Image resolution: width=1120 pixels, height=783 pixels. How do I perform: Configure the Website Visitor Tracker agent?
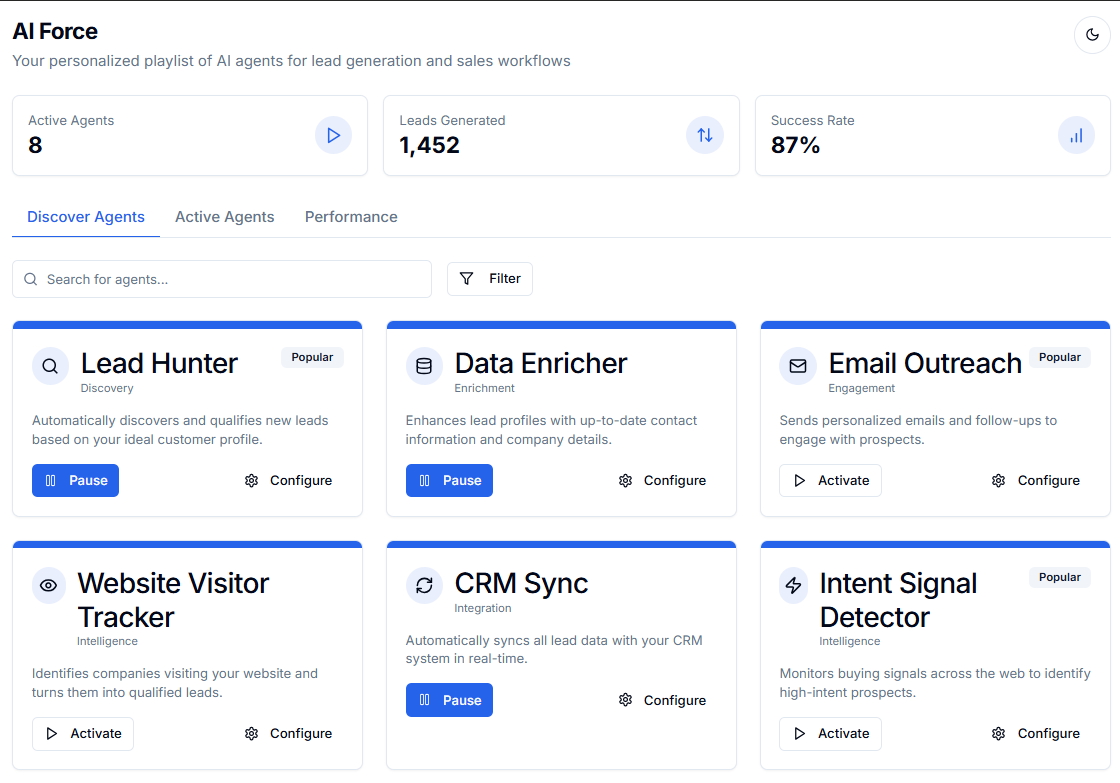288,734
